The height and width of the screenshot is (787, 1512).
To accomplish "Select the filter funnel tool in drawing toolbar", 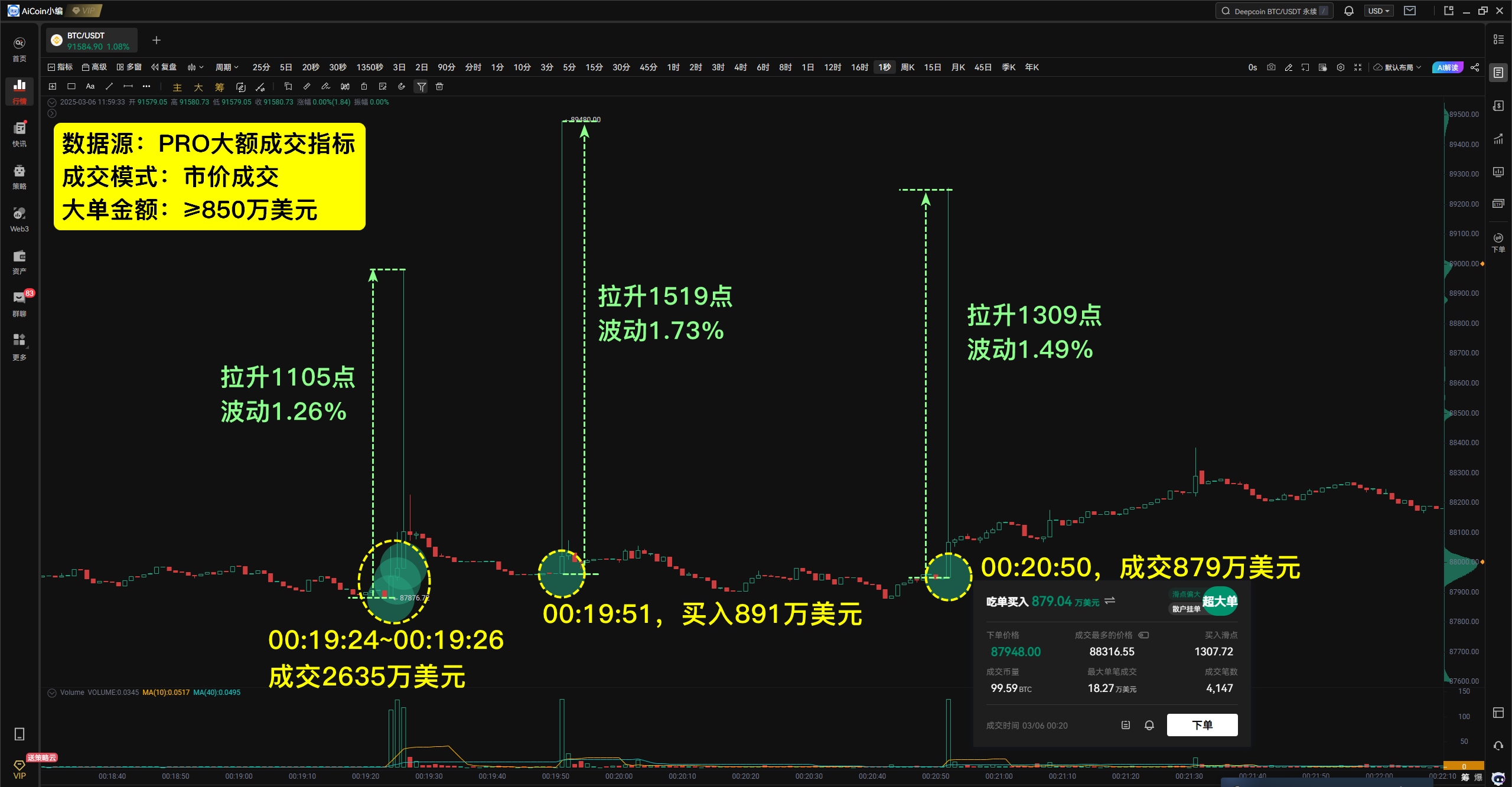I will click(x=421, y=87).
